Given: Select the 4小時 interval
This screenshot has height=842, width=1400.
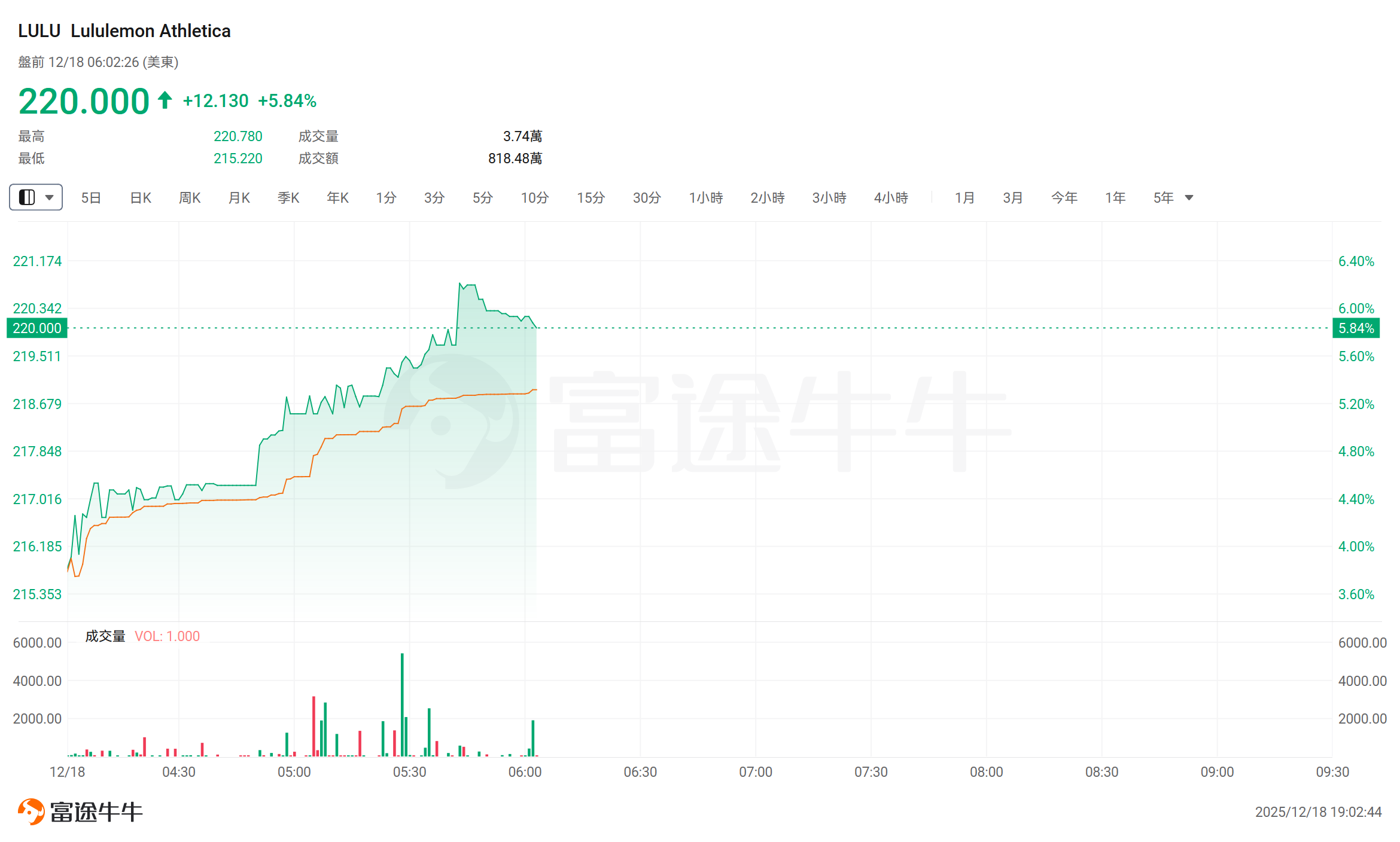Looking at the screenshot, I should 891,198.
